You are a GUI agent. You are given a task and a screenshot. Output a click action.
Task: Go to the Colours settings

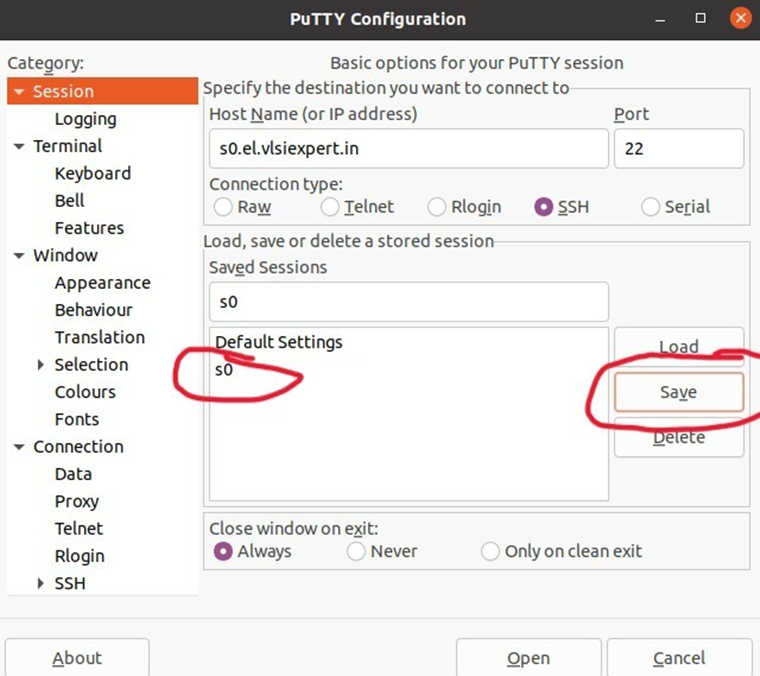pyautogui.click(x=85, y=392)
